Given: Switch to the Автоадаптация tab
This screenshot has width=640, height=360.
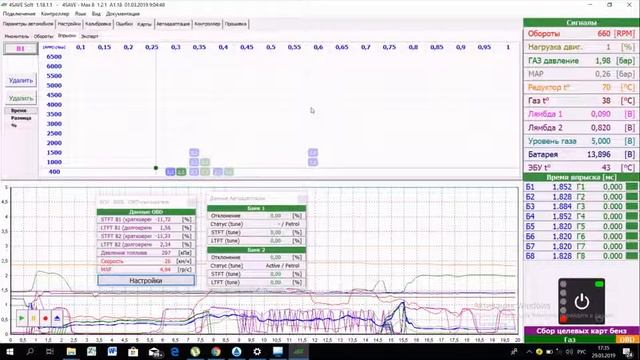Looking at the screenshot, I should pyautogui.click(x=173, y=24).
